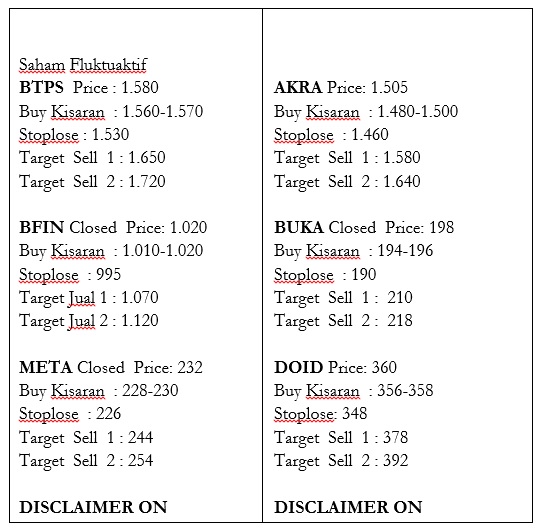Click BFIN Closed Price 1.020
Image resolution: width=540 pixels, height=532 pixels.
point(188,228)
